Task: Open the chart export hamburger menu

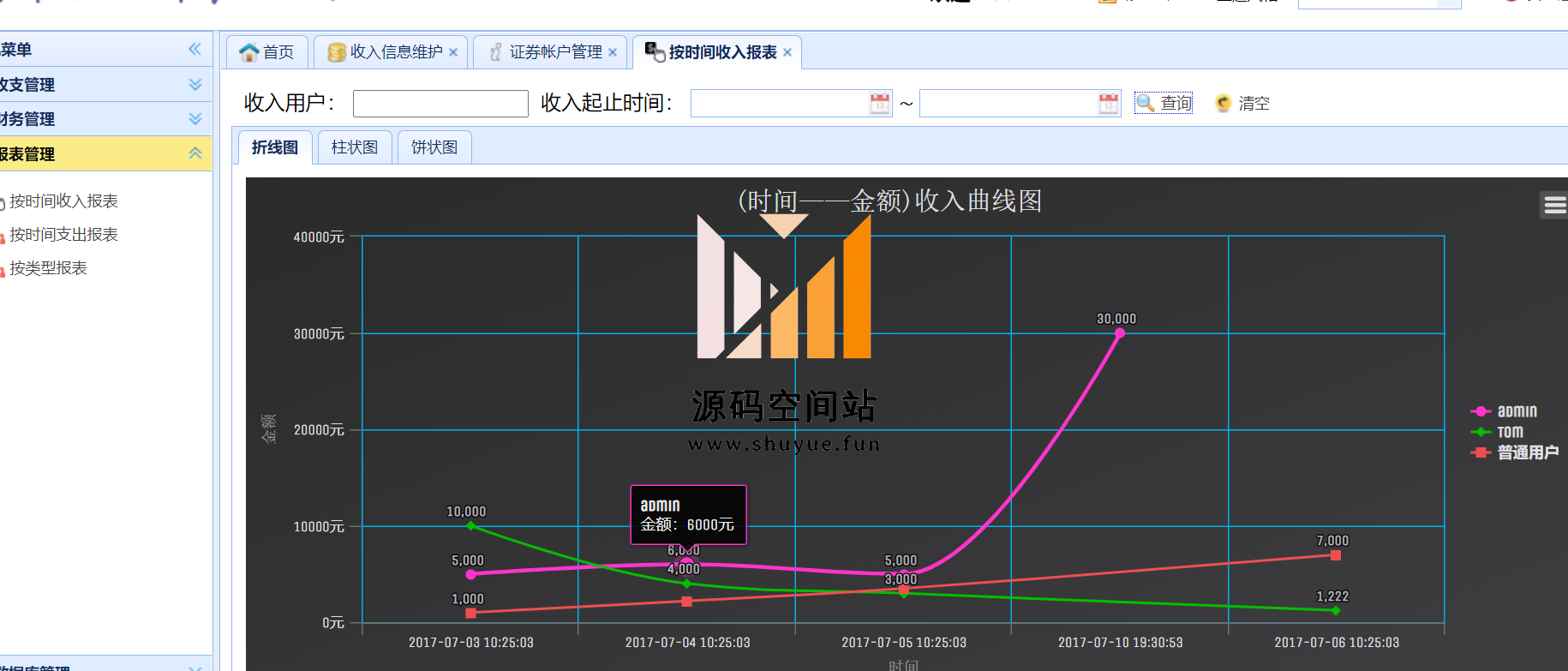Action: 1554,205
